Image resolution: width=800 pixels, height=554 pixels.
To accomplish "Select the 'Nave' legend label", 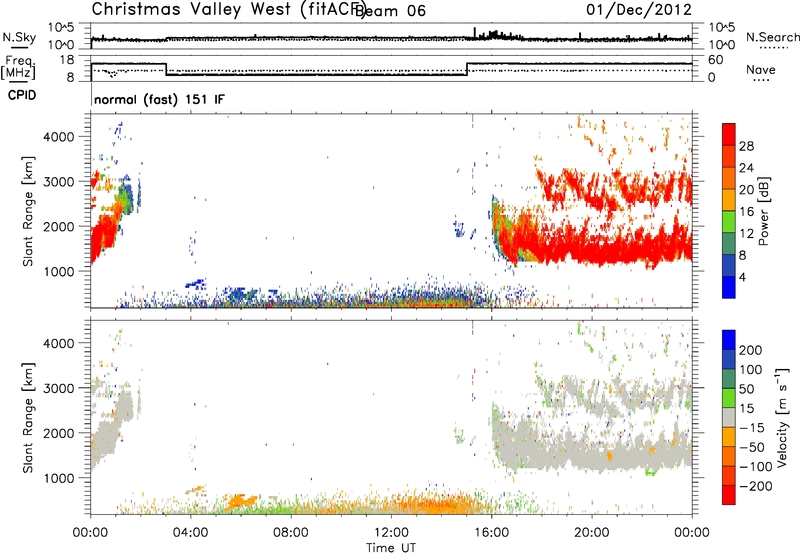I will pos(760,69).
